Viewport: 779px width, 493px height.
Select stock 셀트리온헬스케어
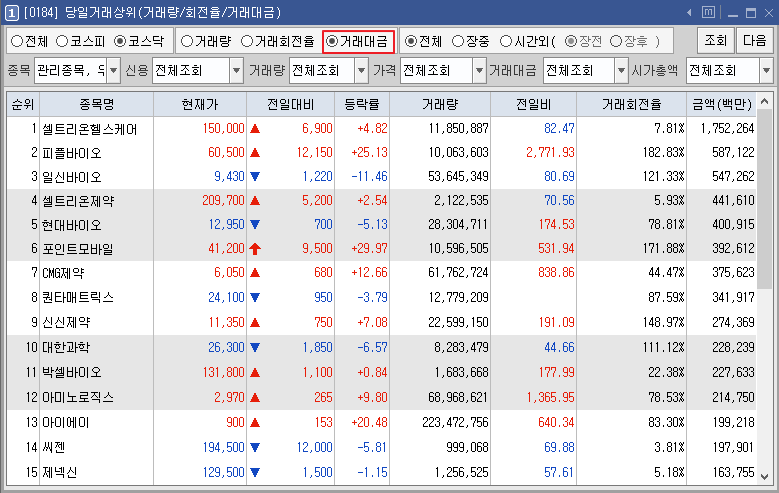(89, 129)
